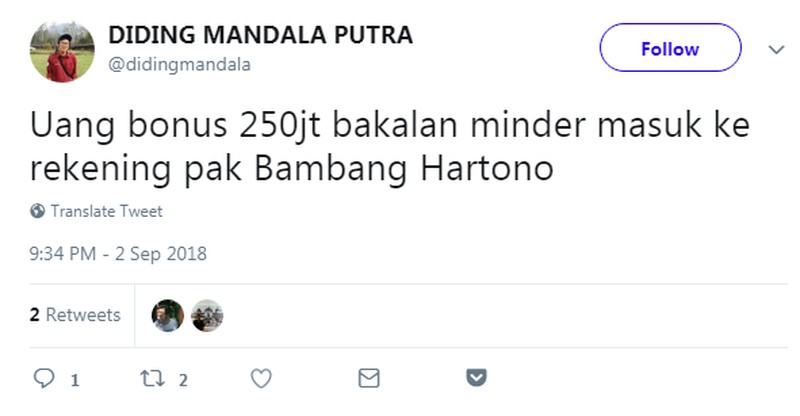Open second retweeter's avatar
This screenshot has height=416, width=800.
[207, 315]
